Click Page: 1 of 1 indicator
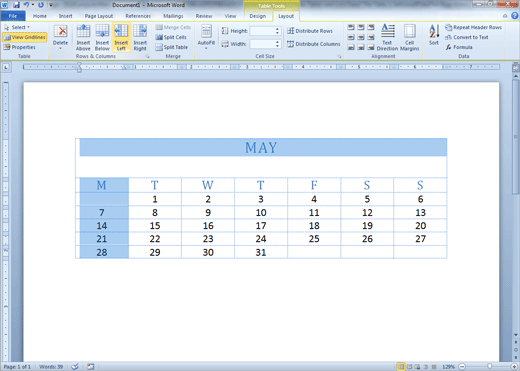Image resolution: width=520 pixels, height=371 pixels. [17, 367]
